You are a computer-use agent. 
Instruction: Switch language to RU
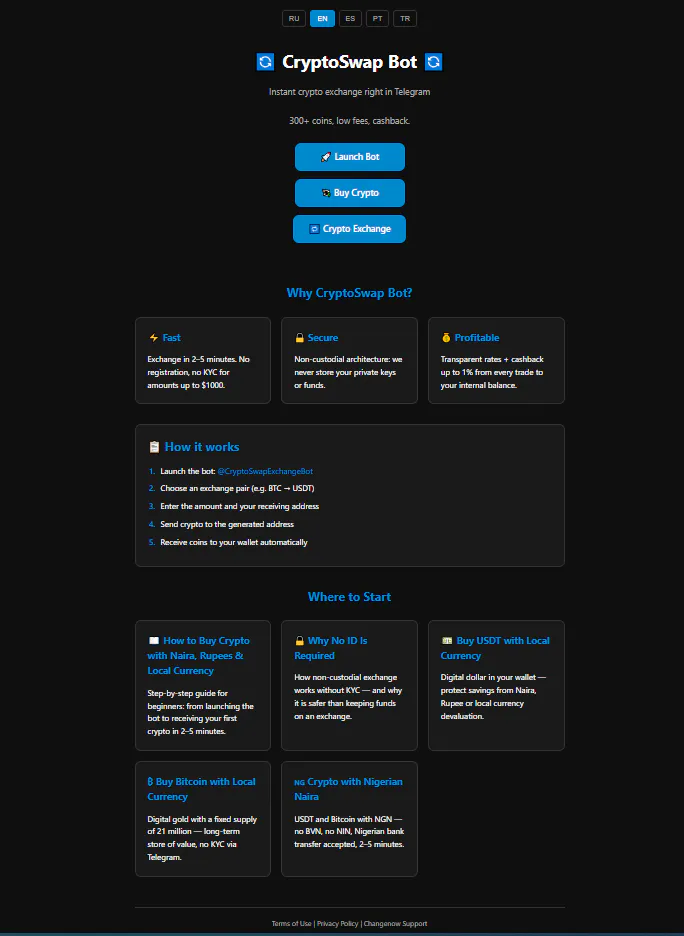point(294,19)
